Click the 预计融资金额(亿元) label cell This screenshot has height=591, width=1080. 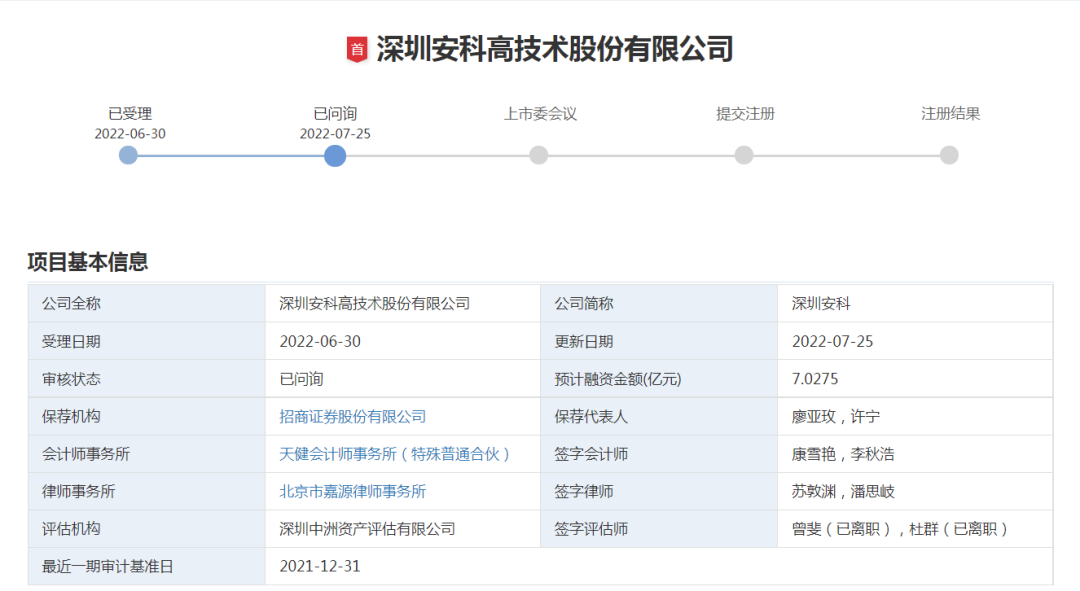(659, 379)
